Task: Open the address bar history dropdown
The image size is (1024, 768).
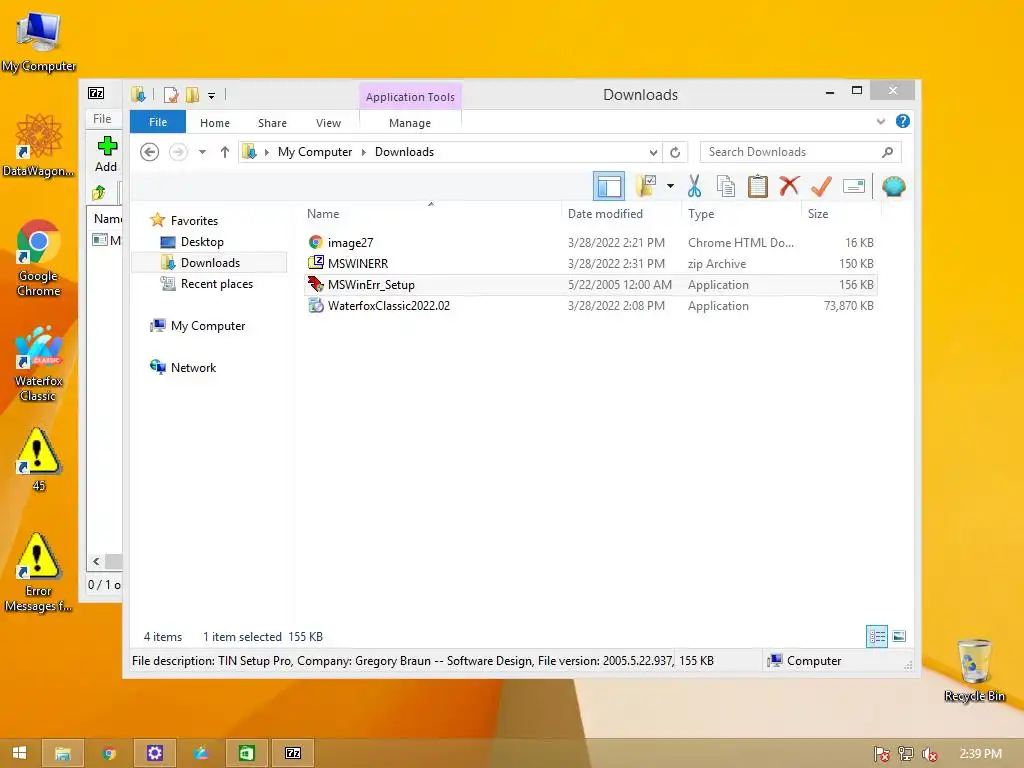Action: [653, 152]
